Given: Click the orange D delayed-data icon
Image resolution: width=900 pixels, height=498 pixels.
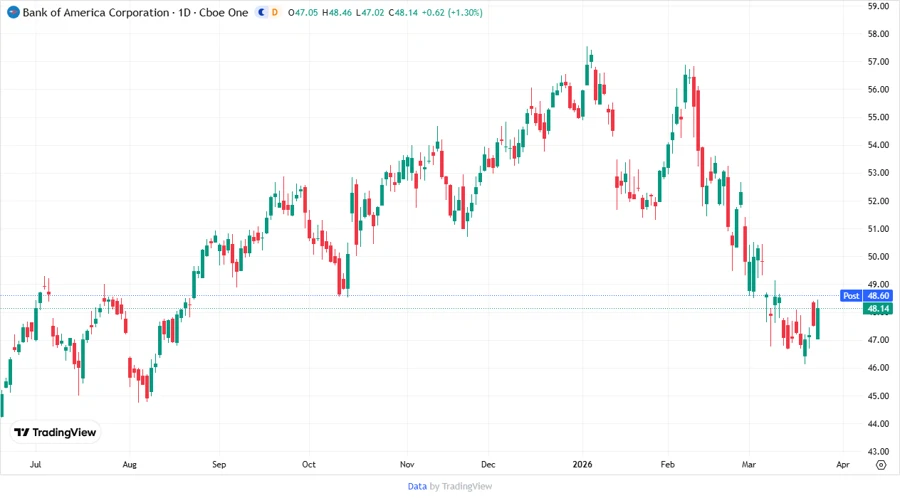Looking at the screenshot, I should [x=274, y=12].
